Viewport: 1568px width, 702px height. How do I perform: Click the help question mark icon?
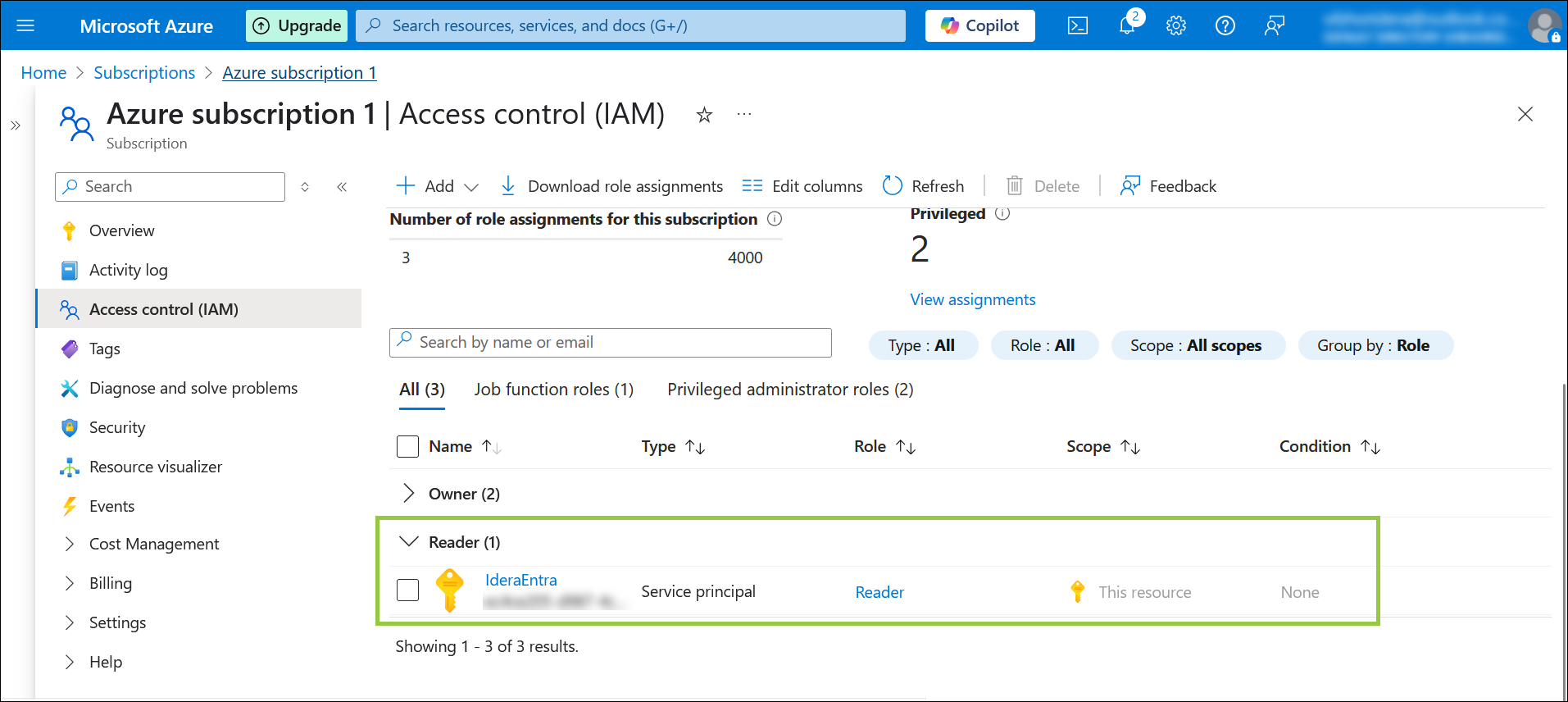point(1225,26)
